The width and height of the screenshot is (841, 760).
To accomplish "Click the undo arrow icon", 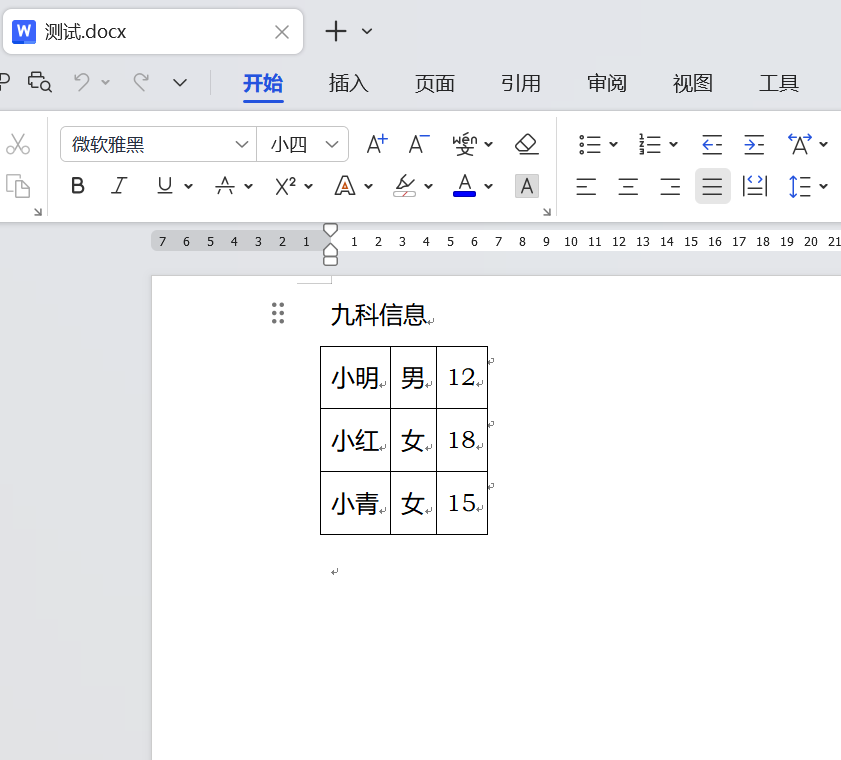I will [82, 82].
